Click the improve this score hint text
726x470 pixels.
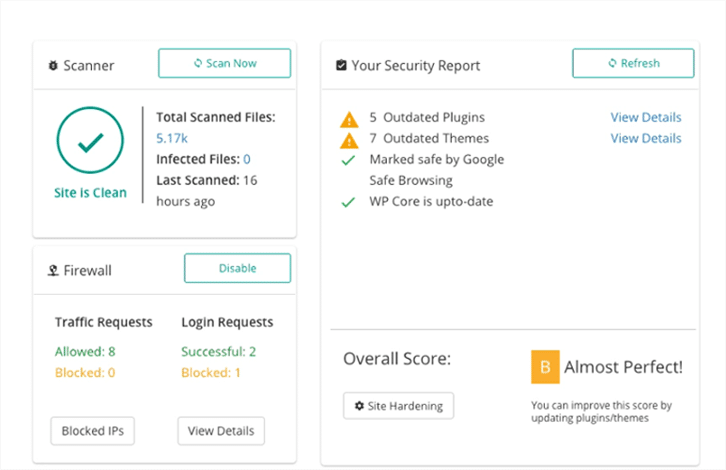[x=601, y=412]
